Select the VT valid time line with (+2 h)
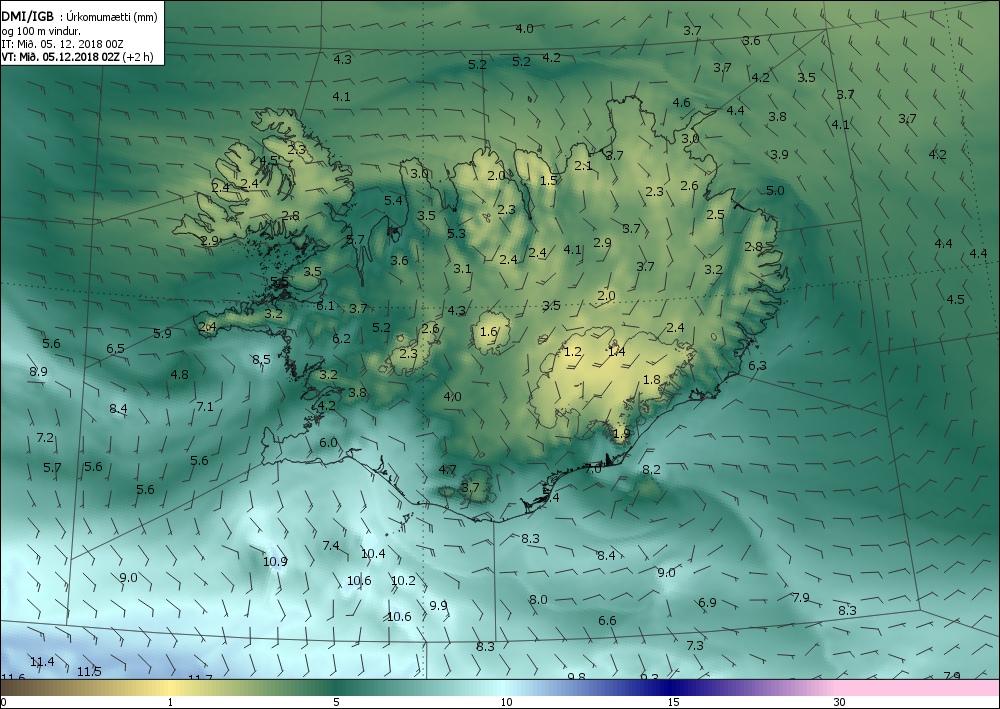The height and width of the screenshot is (709, 1000). click(x=77, y=57)
